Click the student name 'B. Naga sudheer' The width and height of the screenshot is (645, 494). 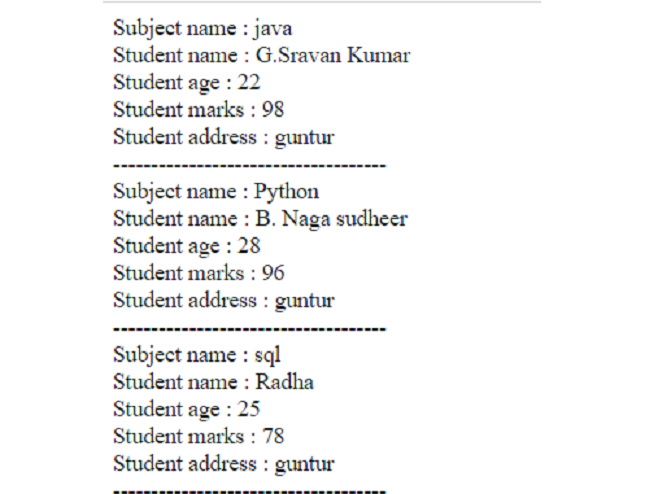[x=331, y=218]
